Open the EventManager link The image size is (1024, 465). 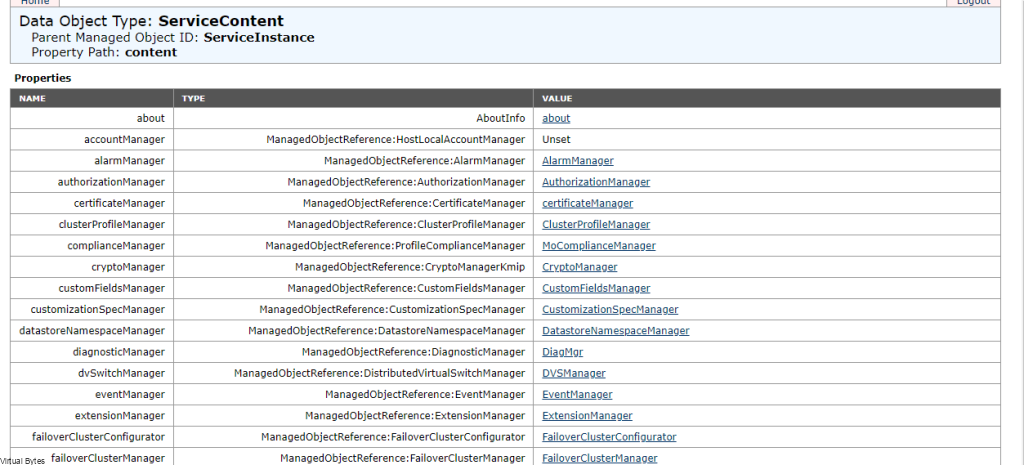[577, 394]
